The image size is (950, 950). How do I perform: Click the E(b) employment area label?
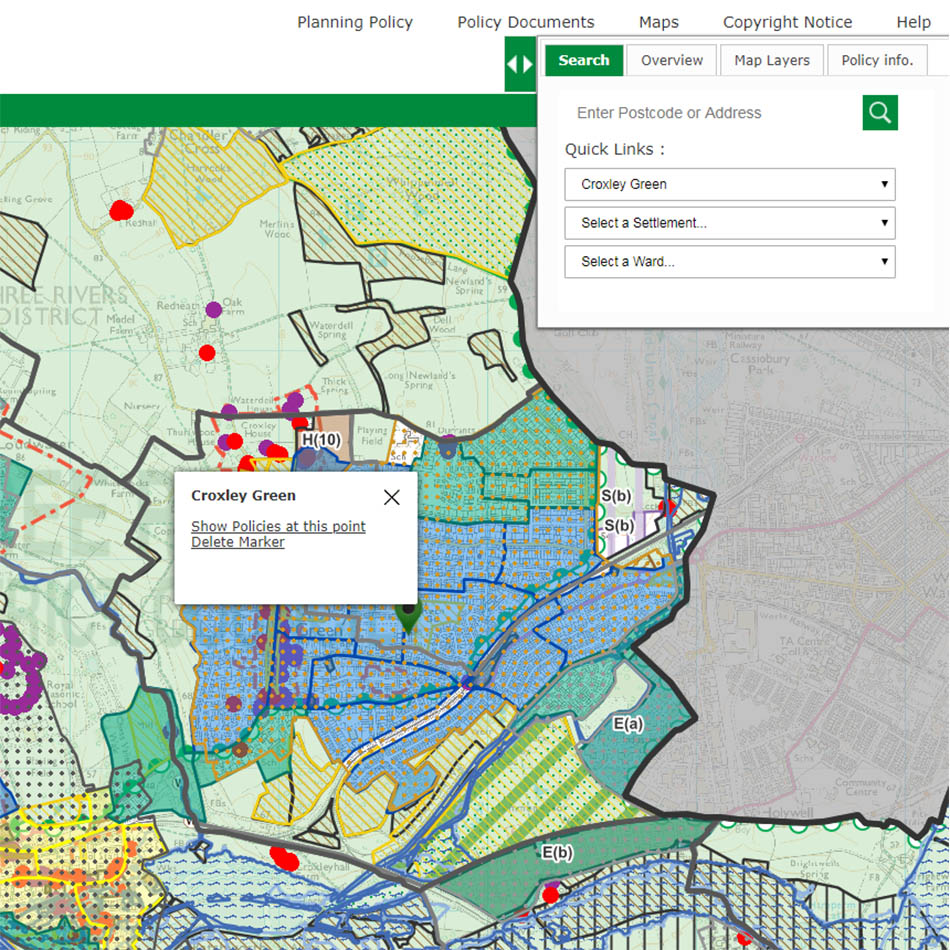(x=557, y=852)
